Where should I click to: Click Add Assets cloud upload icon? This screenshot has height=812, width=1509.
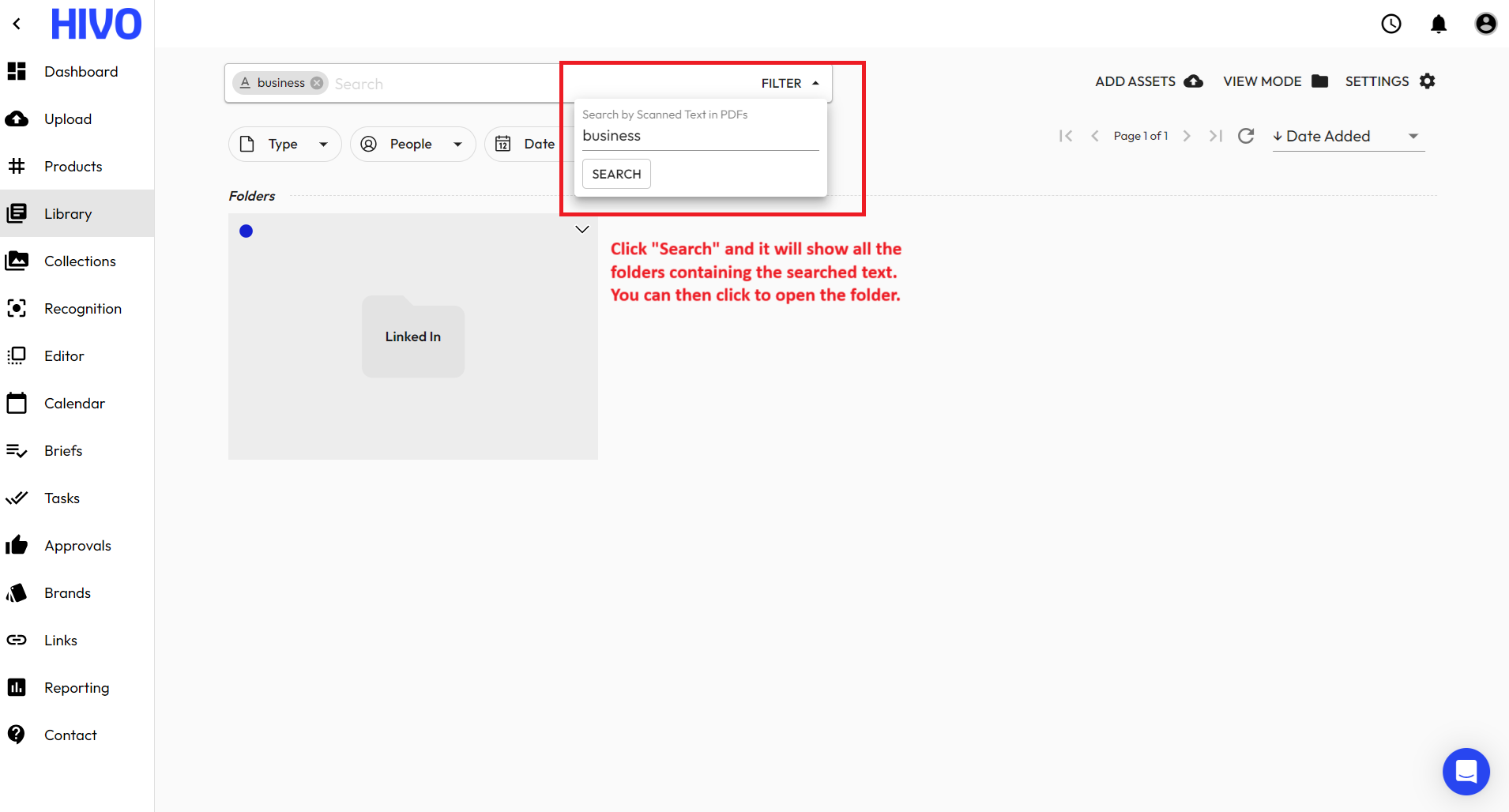tap(1193, 81)
